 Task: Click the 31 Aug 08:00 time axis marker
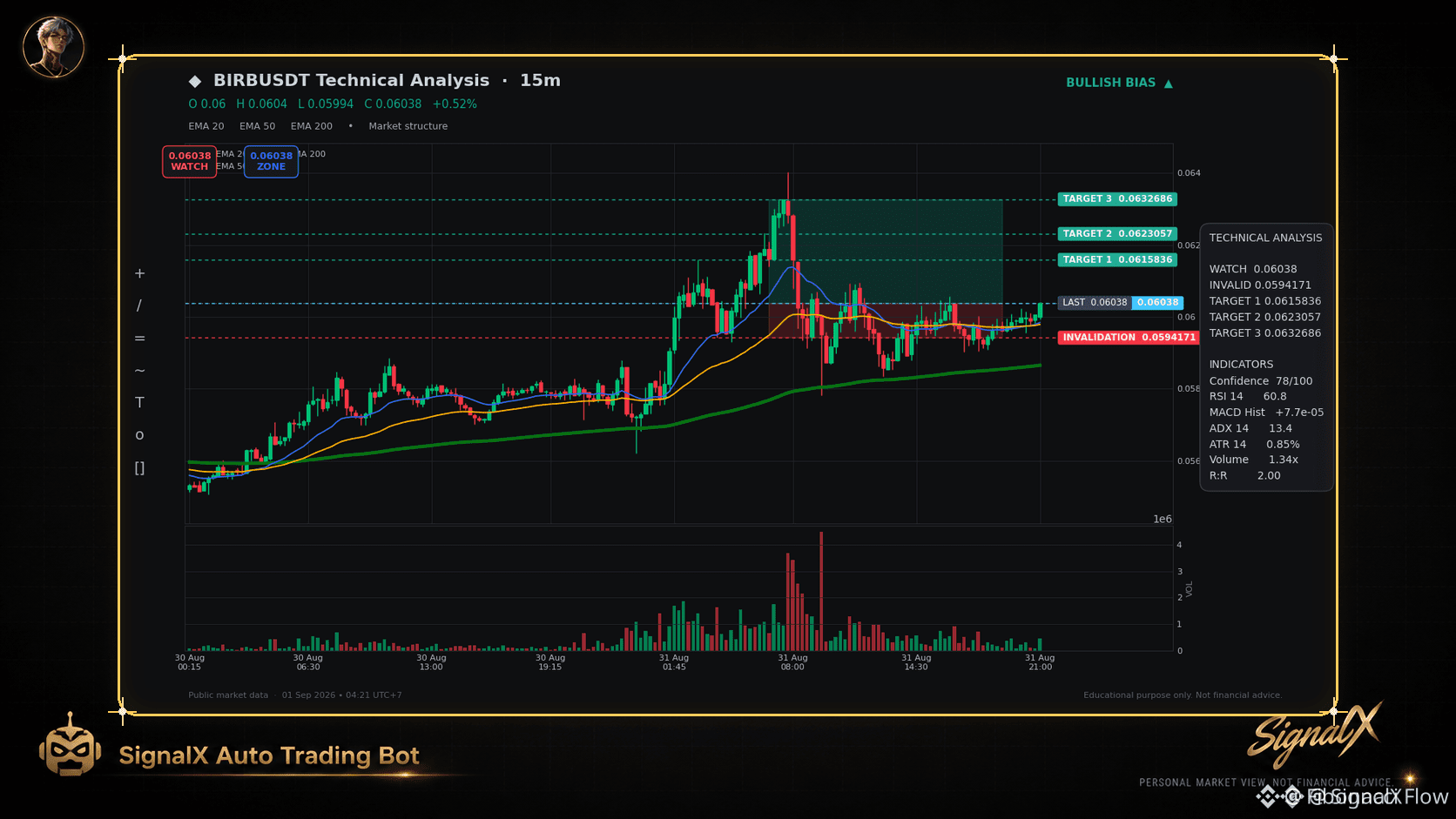tap(792, 662)
